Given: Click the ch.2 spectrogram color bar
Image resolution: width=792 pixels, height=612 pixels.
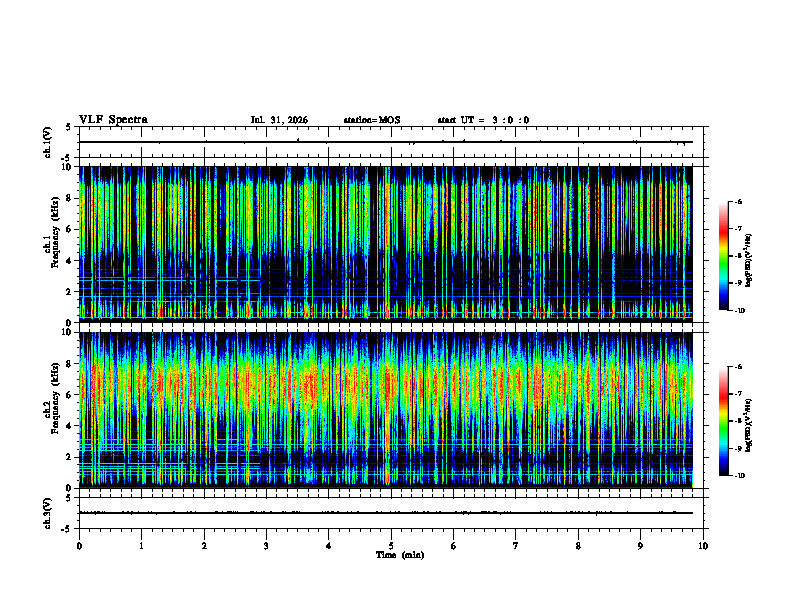Looking at the screenshot, I should [x=724, y=421].
